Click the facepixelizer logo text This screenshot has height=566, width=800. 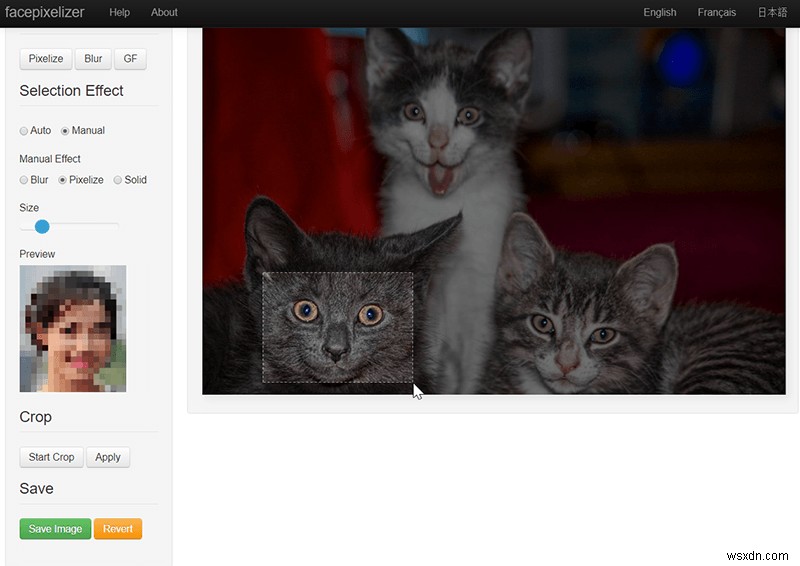tap(44, 12)
